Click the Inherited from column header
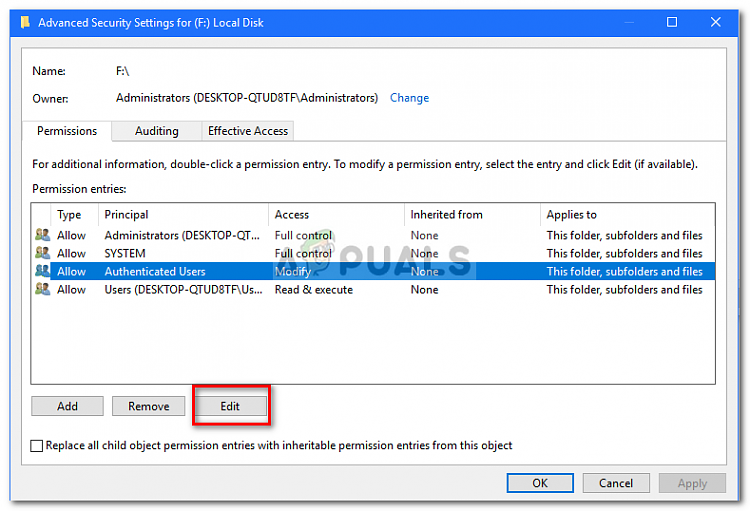 472,215
